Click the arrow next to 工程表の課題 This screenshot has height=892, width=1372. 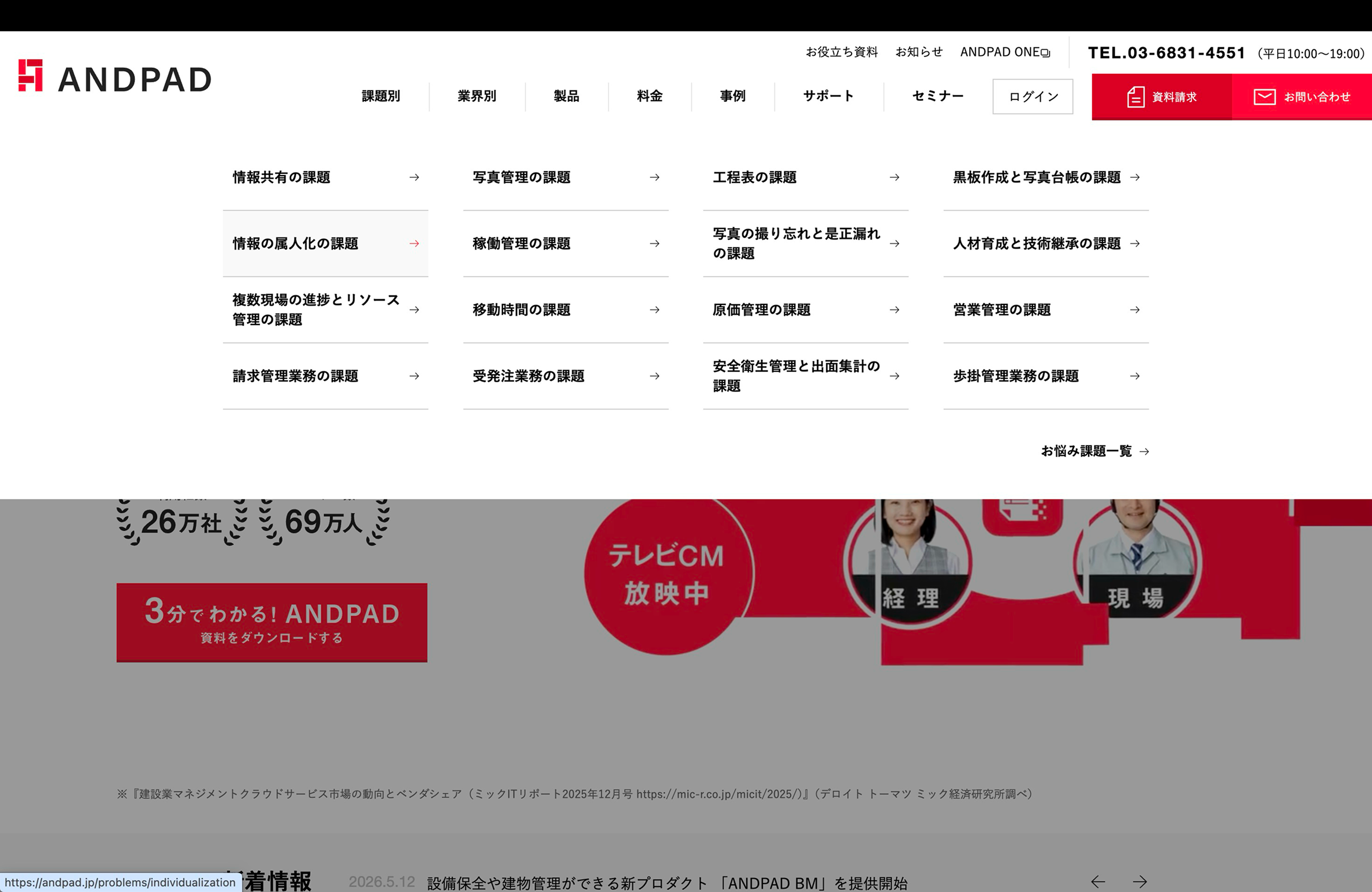(x=894, y=177)
